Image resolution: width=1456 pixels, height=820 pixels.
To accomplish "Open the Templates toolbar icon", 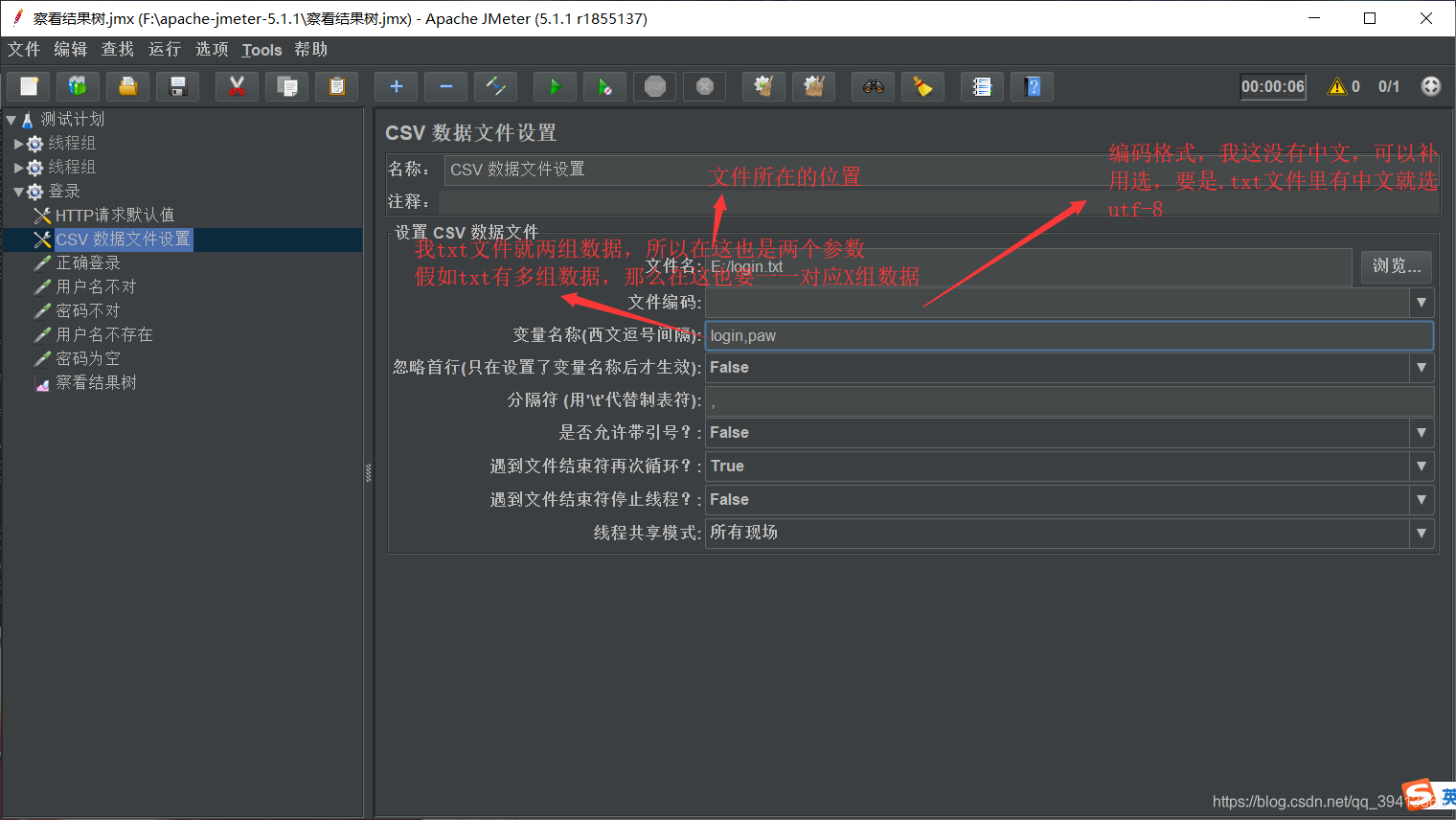I will 79,86.
